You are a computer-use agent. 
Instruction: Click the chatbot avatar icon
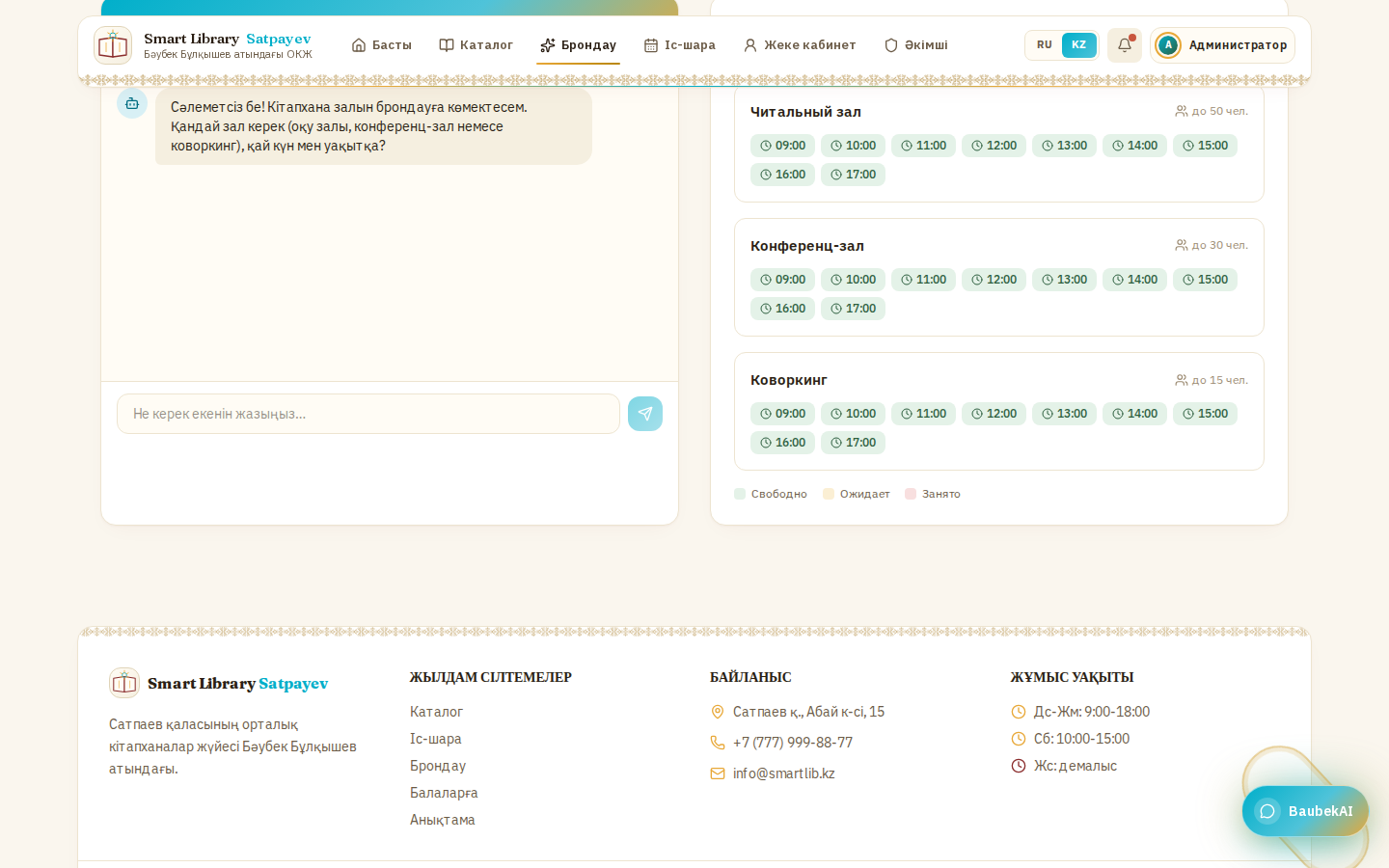click(132, 103)
